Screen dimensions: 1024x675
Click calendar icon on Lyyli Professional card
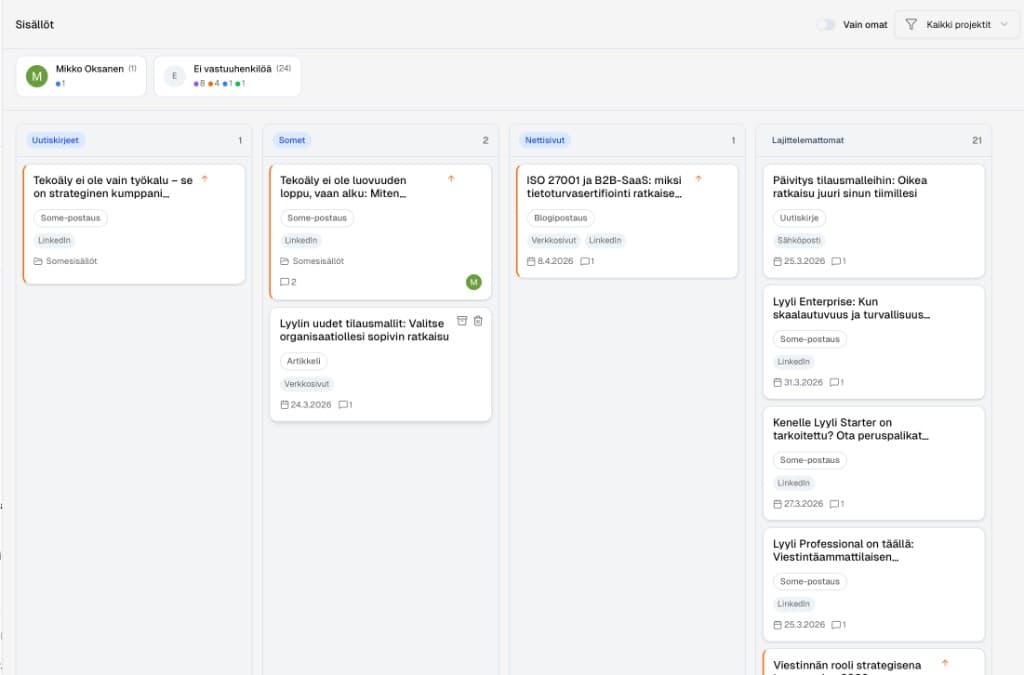(777, 625)
